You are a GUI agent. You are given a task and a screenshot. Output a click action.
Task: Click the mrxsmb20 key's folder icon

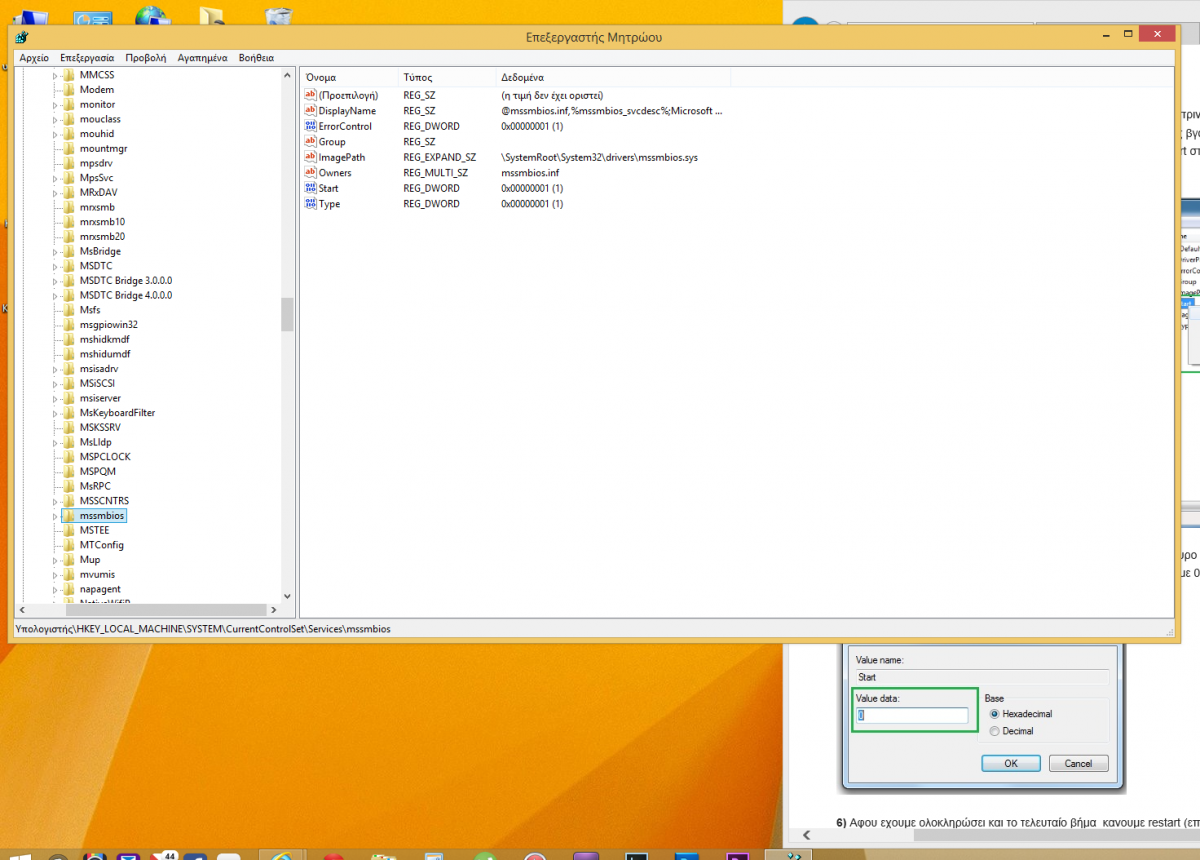pos(69,237)
